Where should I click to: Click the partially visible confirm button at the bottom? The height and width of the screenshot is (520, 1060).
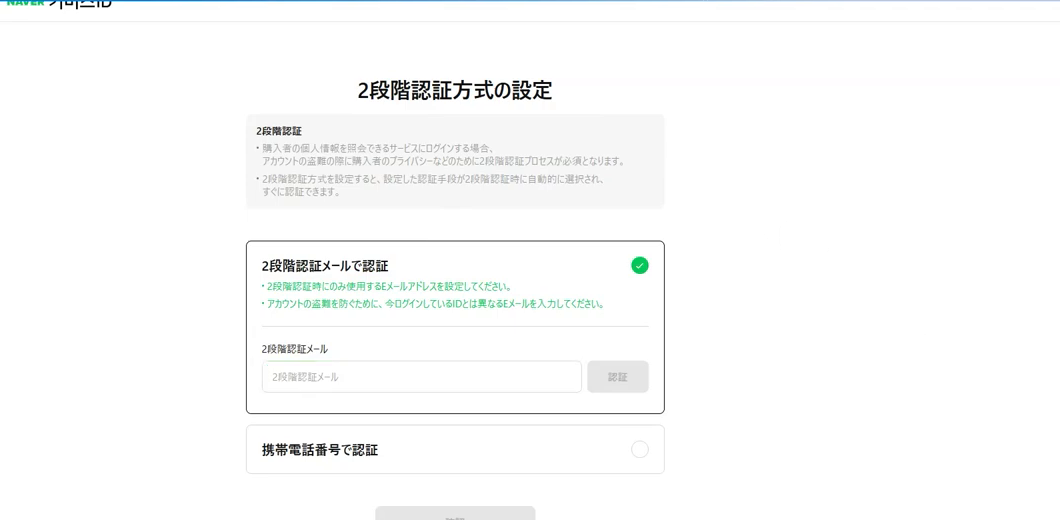coord(455,513)
